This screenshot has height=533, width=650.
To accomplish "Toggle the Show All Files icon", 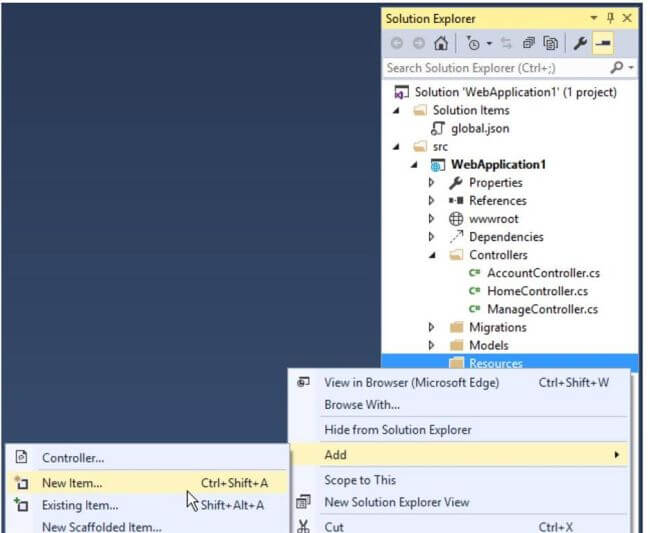I will click(551, 43).
